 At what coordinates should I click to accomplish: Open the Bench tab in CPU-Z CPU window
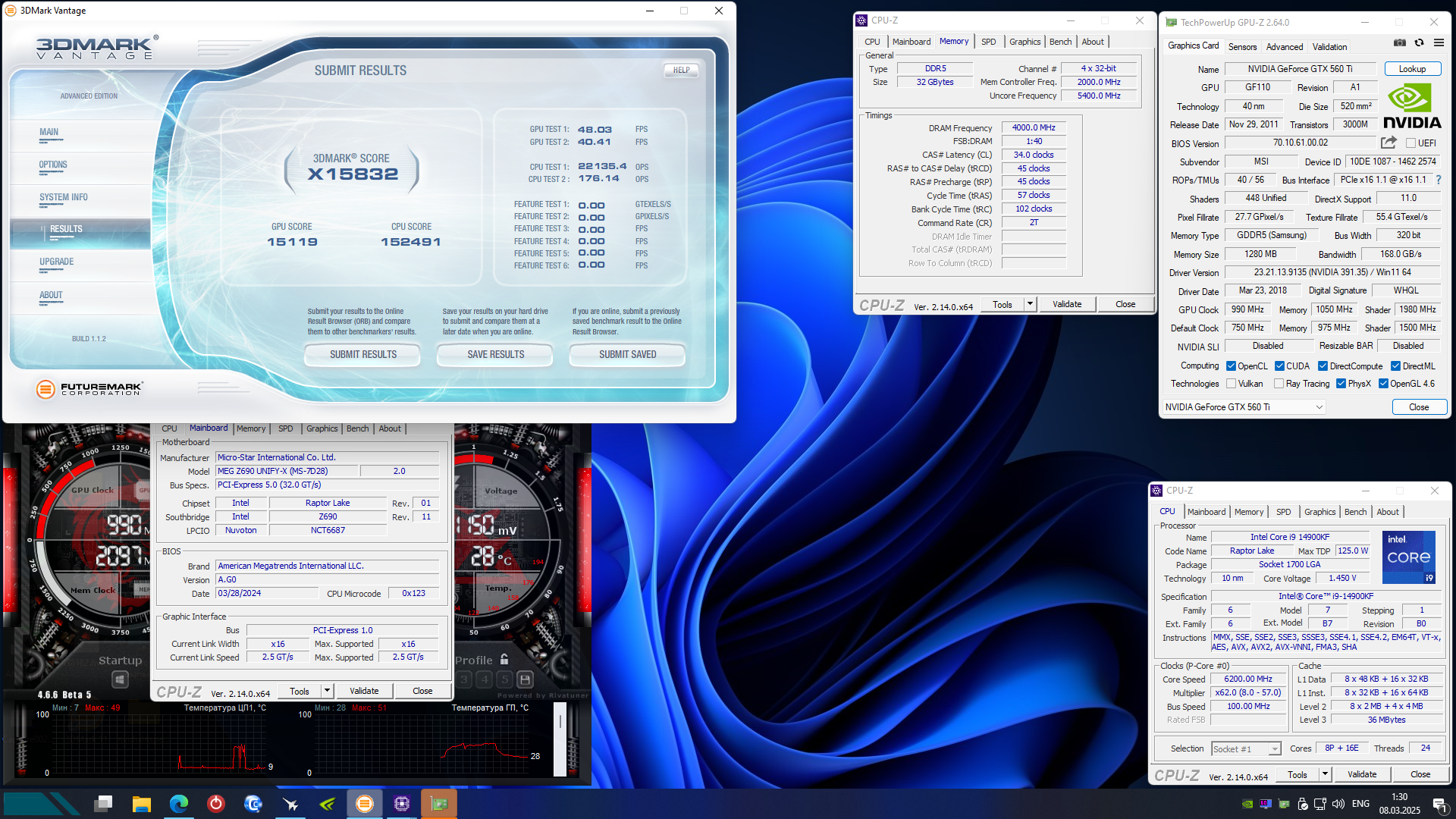tap(1355, 512)
